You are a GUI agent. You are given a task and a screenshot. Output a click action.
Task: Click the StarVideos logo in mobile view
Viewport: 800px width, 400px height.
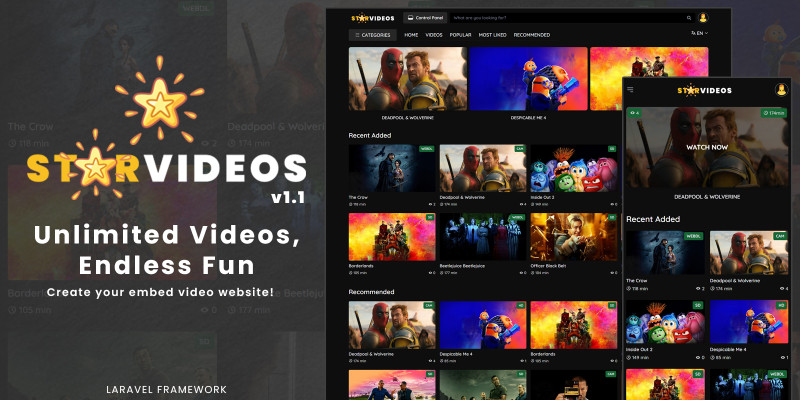[x=705, y=90]
